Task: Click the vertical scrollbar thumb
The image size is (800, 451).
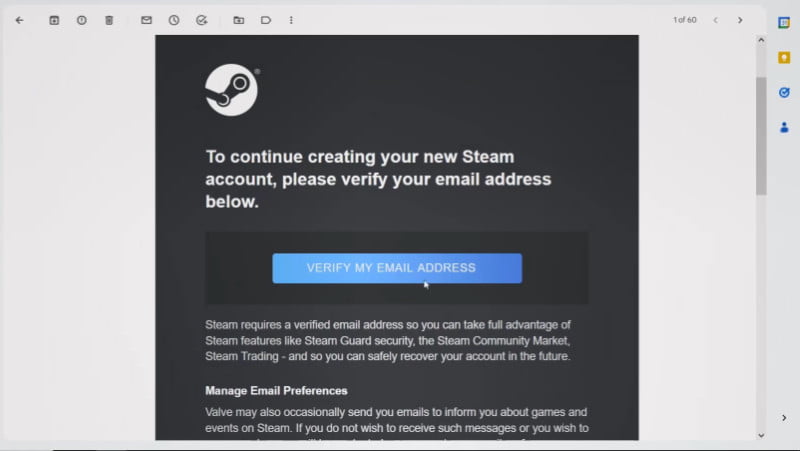Action: tap(761, 136)
